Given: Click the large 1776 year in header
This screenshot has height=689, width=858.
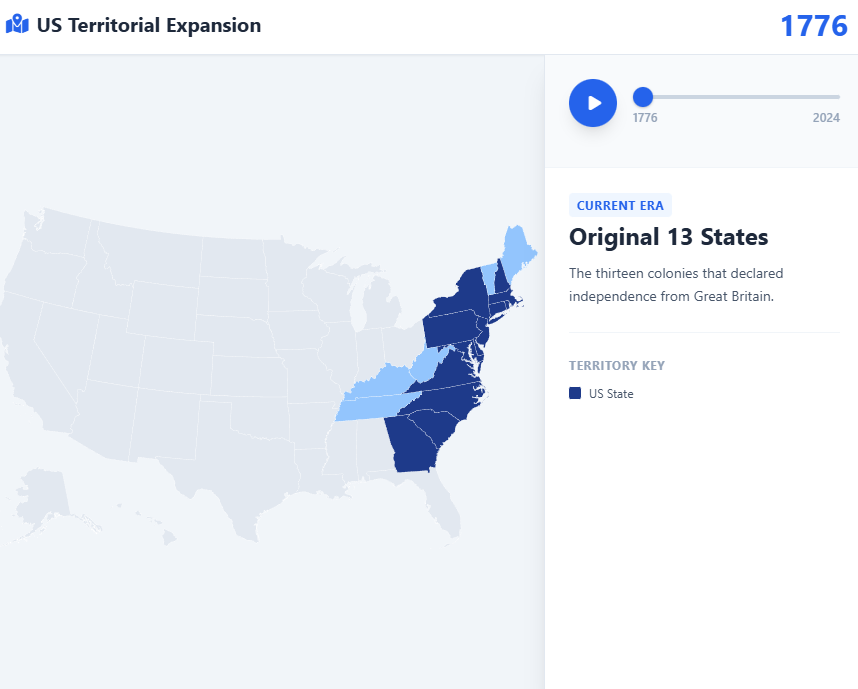Looking at the screenshot, I should [813, 26].
